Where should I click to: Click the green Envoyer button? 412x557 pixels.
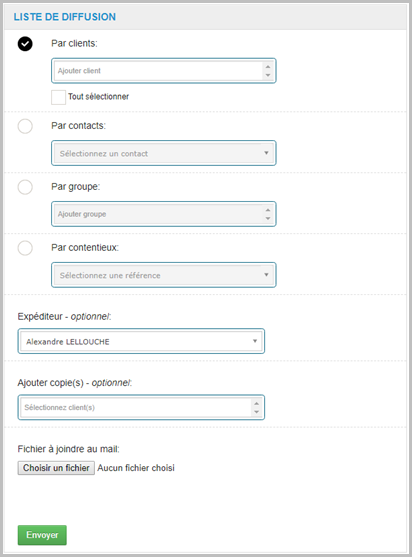click(x=42, y=535)
